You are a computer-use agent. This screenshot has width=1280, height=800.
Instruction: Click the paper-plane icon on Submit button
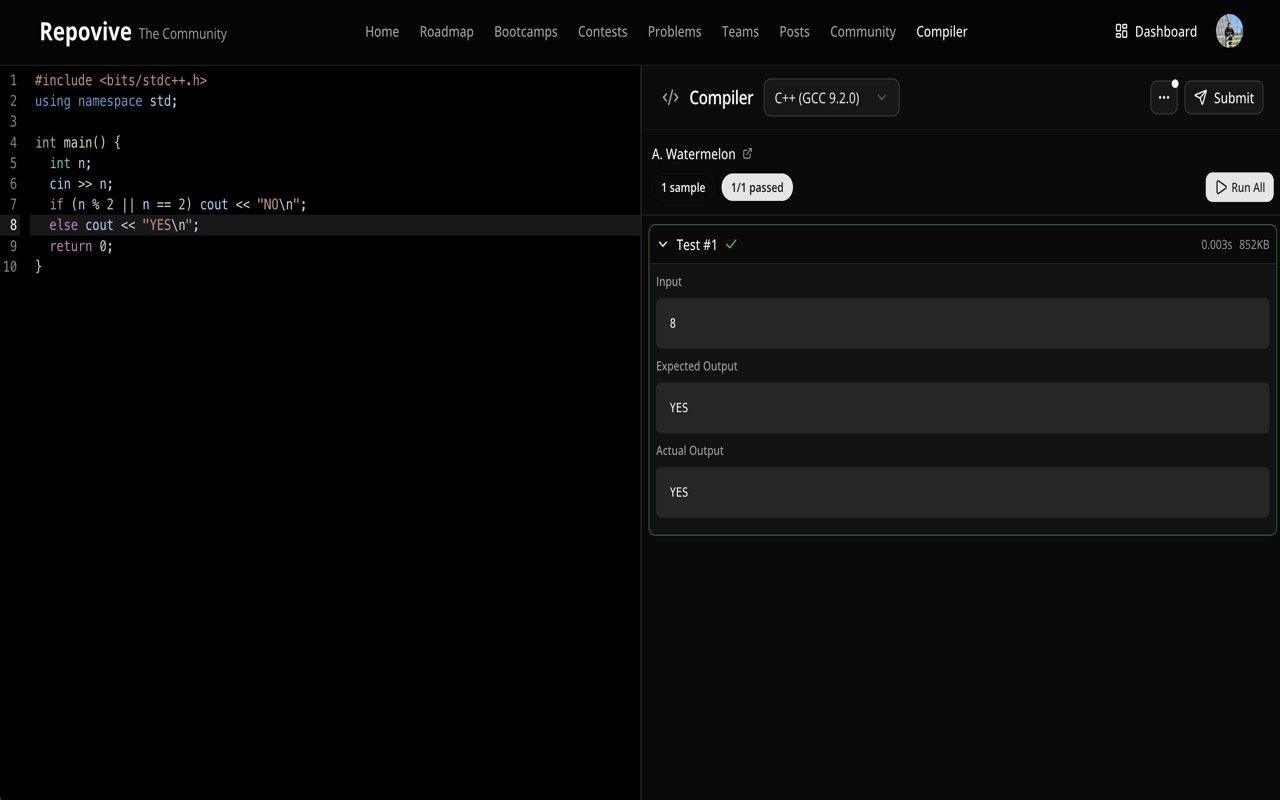click(x=1201, y=97)
